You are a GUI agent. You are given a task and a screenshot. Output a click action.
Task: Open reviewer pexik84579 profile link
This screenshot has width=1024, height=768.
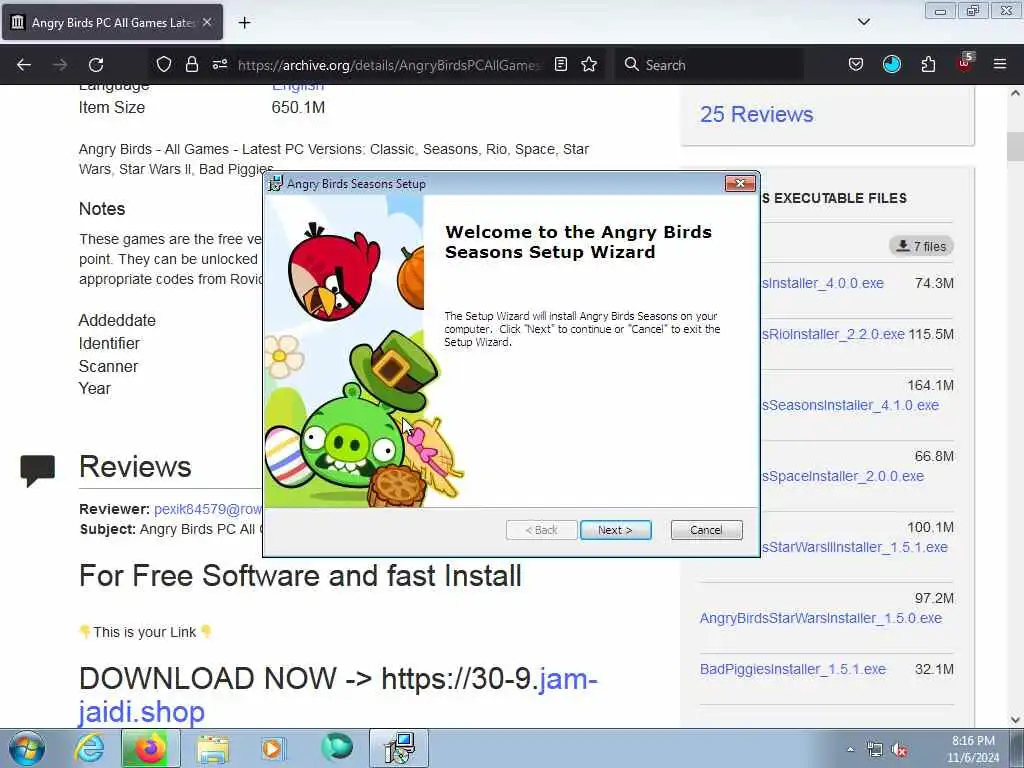coord(208,509)
